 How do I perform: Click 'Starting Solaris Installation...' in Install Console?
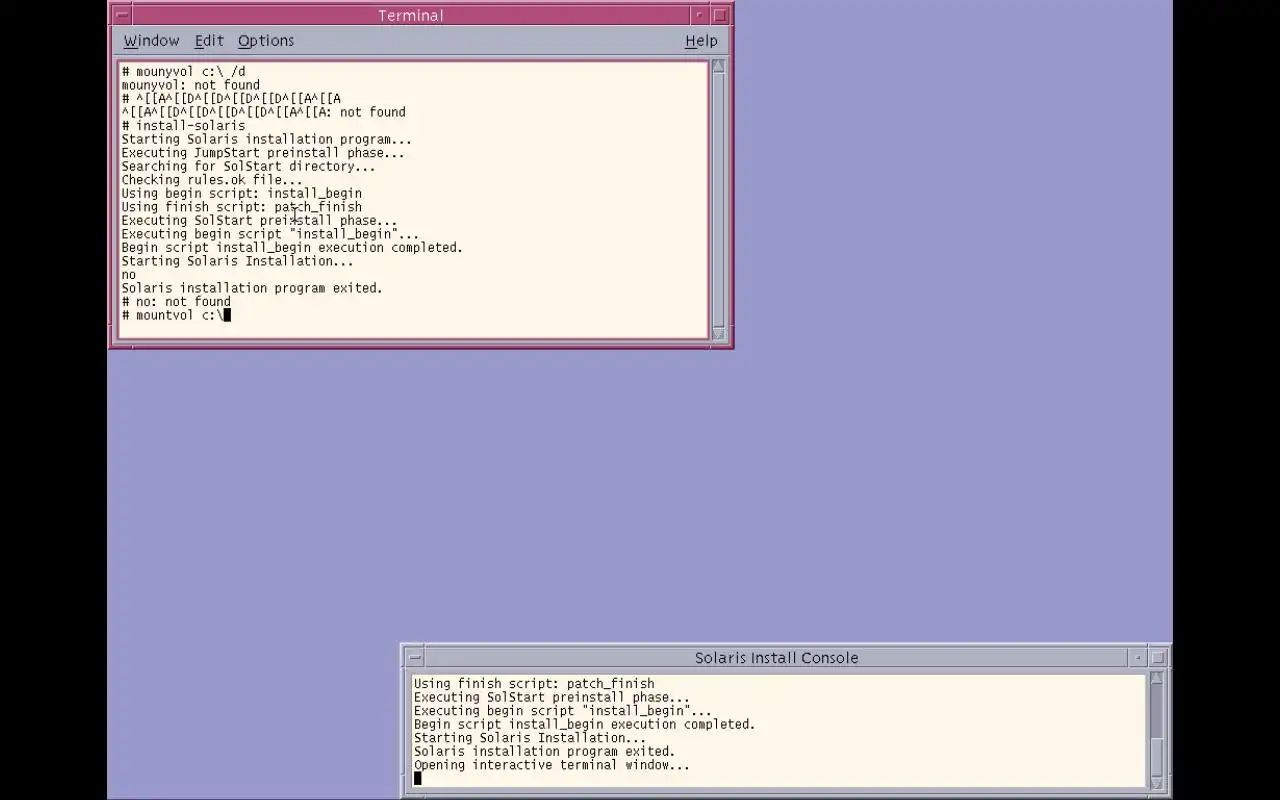[530, 738]
